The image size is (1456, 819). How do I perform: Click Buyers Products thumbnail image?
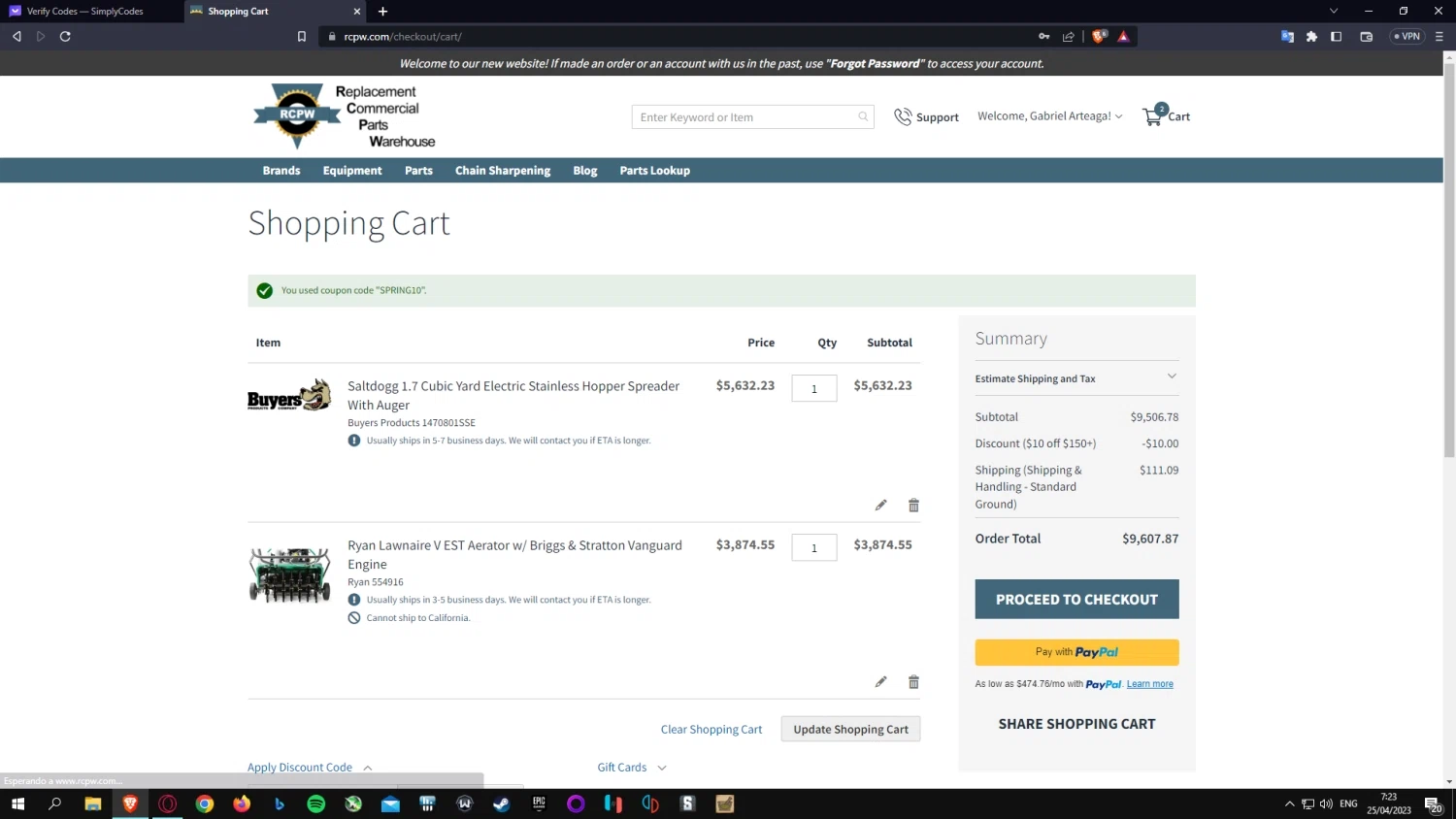tap(289, 396)
